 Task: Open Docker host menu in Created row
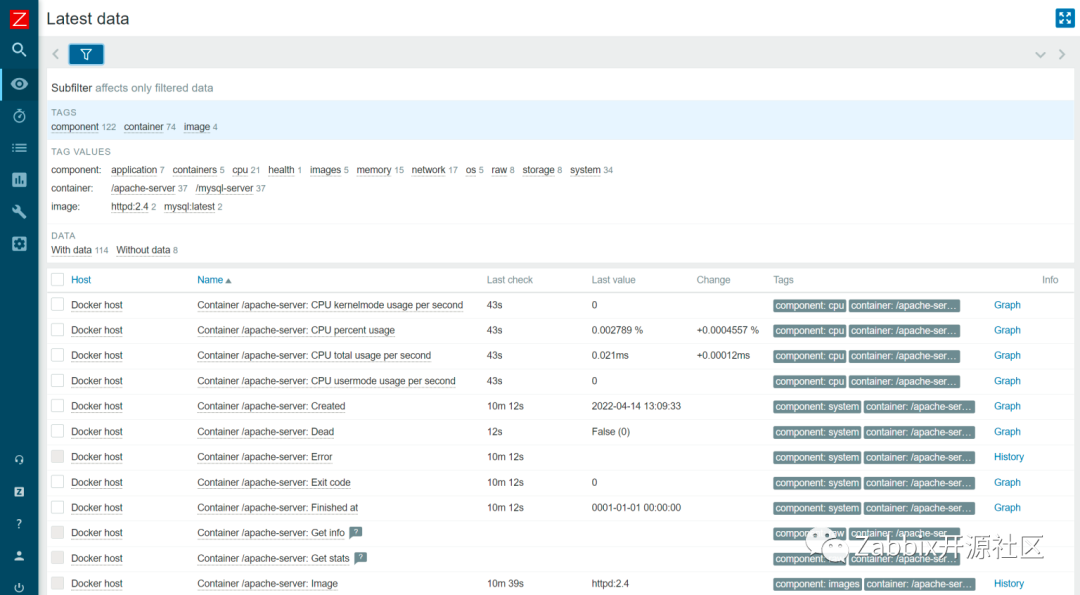[x=96, y=406]
